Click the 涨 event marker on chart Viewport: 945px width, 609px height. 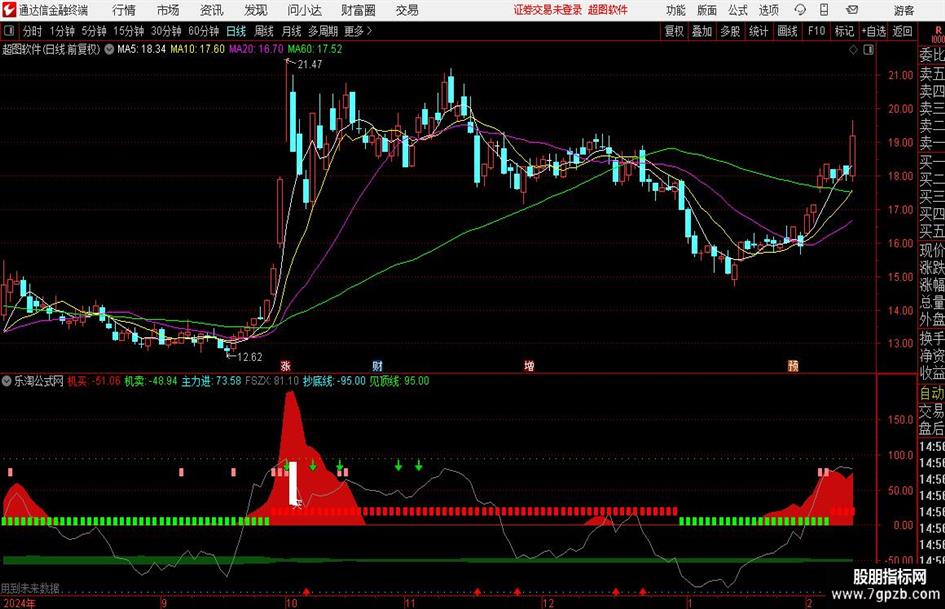tap(286, 365)
